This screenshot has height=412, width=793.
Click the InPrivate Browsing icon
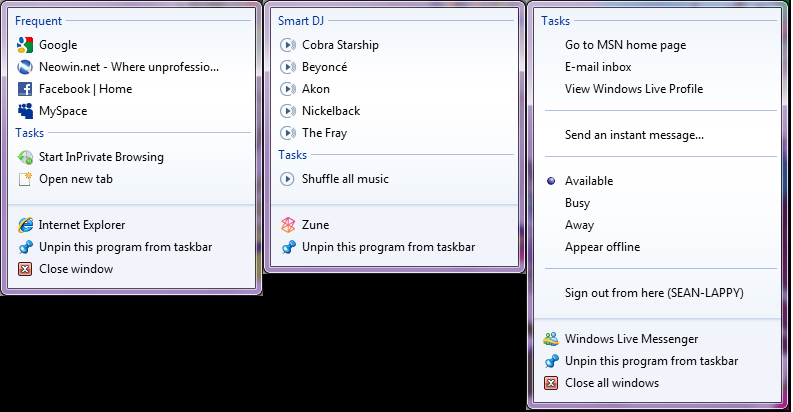pyautogui.click(x=25, y=157)
